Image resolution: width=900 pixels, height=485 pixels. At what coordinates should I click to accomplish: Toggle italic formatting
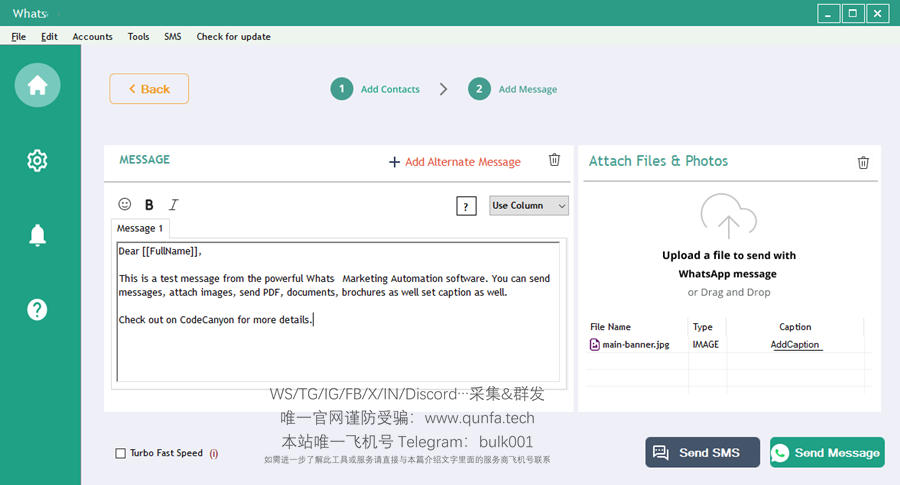[x=173, y=205]
